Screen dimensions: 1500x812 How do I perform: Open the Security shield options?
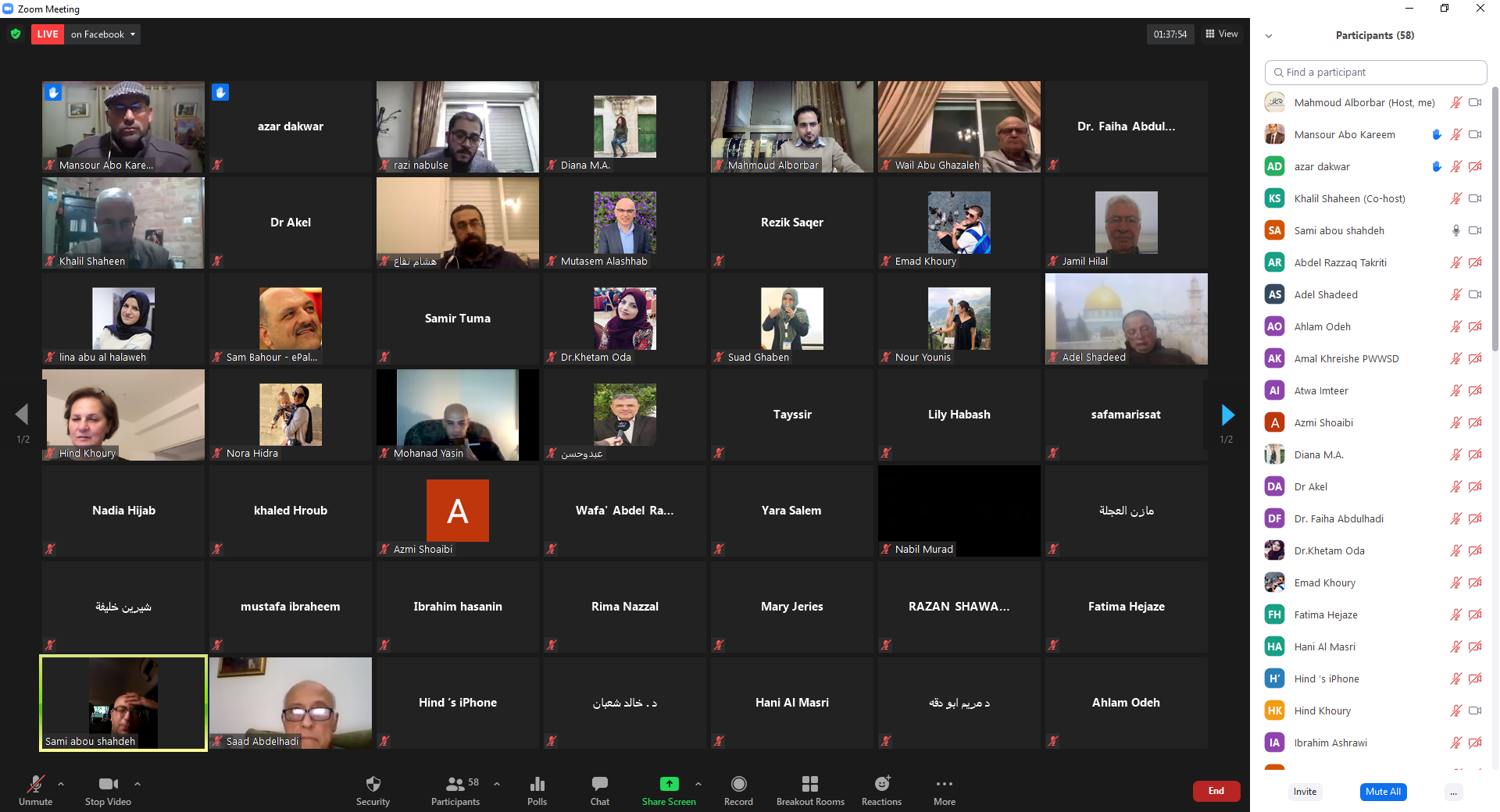[373, 785]
